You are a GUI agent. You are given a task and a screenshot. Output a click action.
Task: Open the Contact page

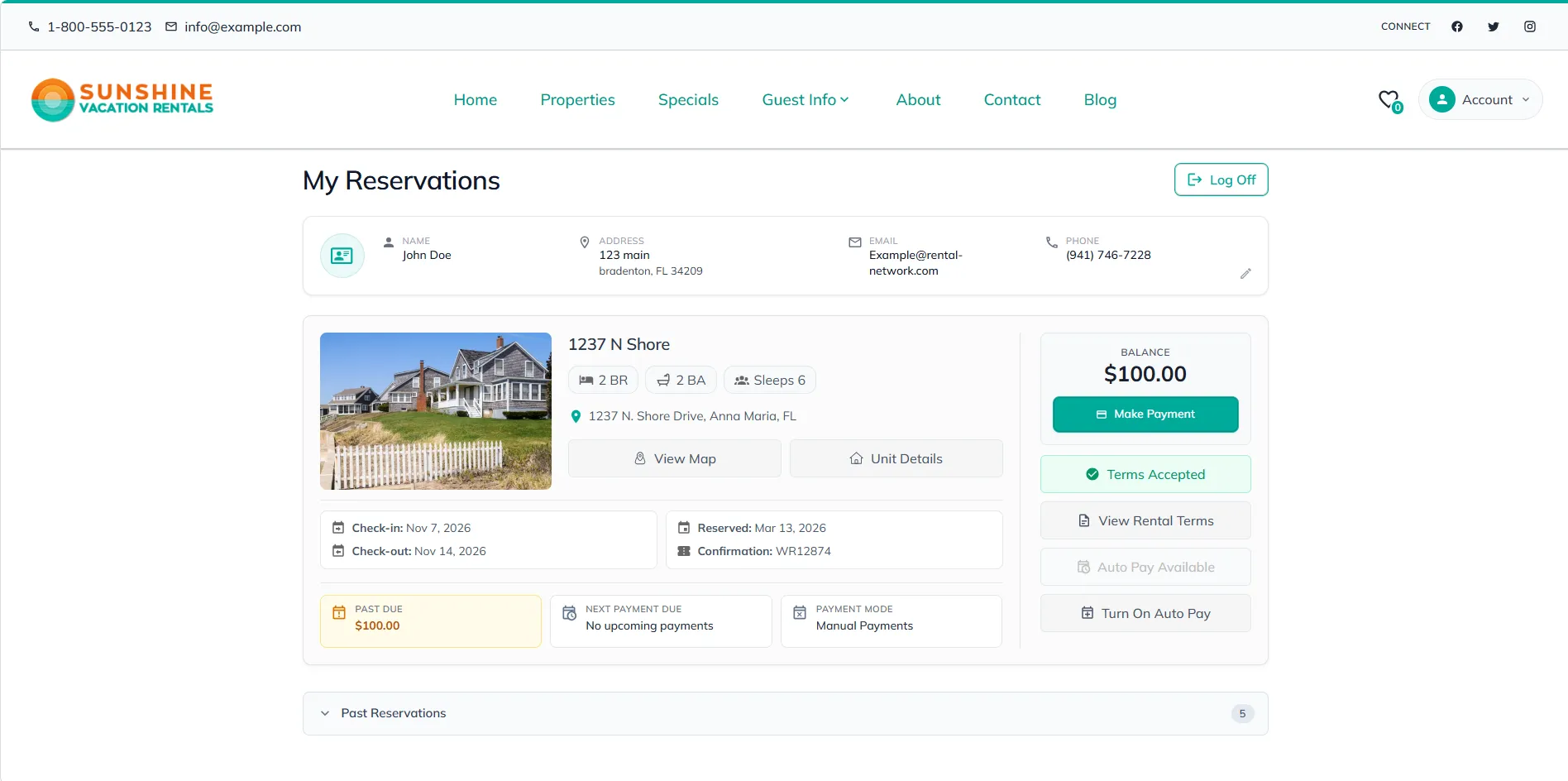pyautogui.click(x=1012, y=100)
